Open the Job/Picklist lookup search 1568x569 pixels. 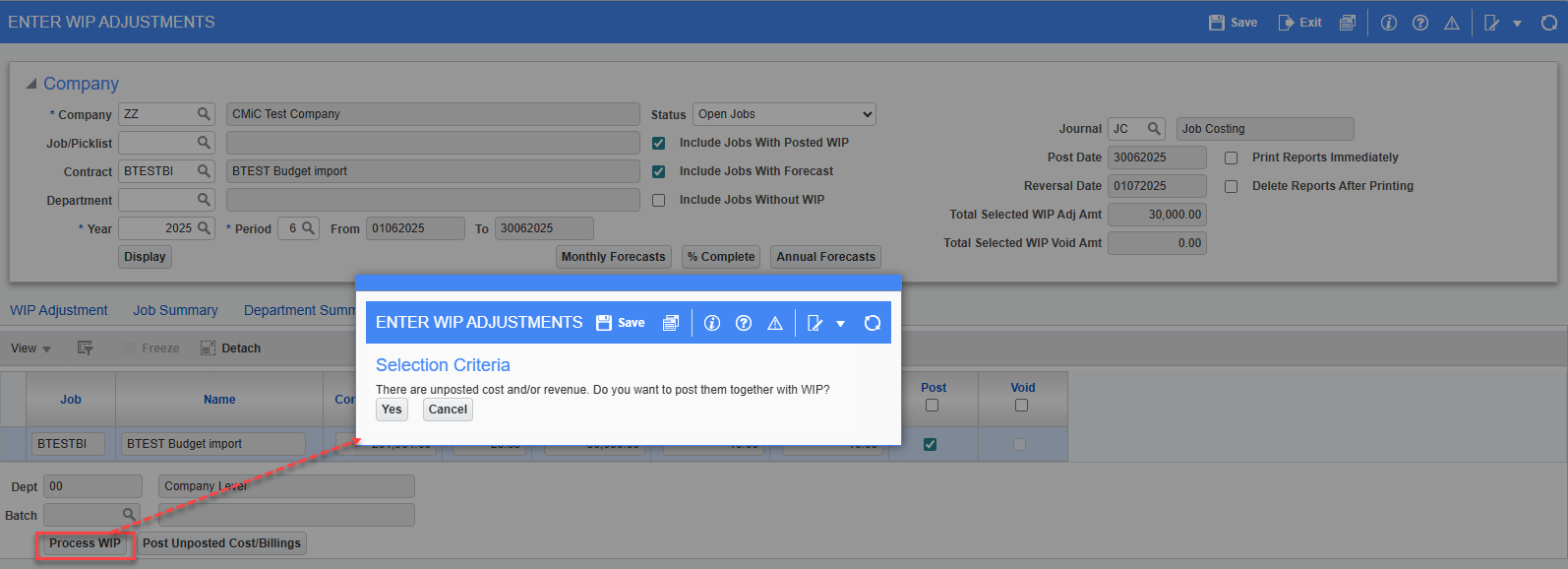[x=205, y=143]
